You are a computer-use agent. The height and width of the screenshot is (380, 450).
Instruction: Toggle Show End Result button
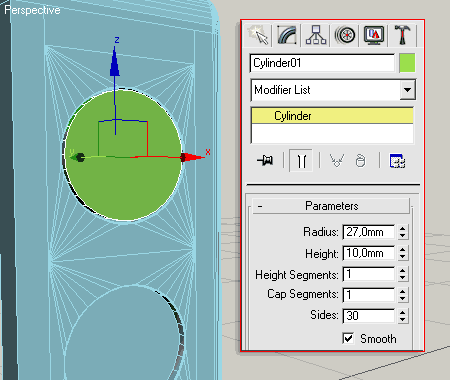tap(301, 161)
